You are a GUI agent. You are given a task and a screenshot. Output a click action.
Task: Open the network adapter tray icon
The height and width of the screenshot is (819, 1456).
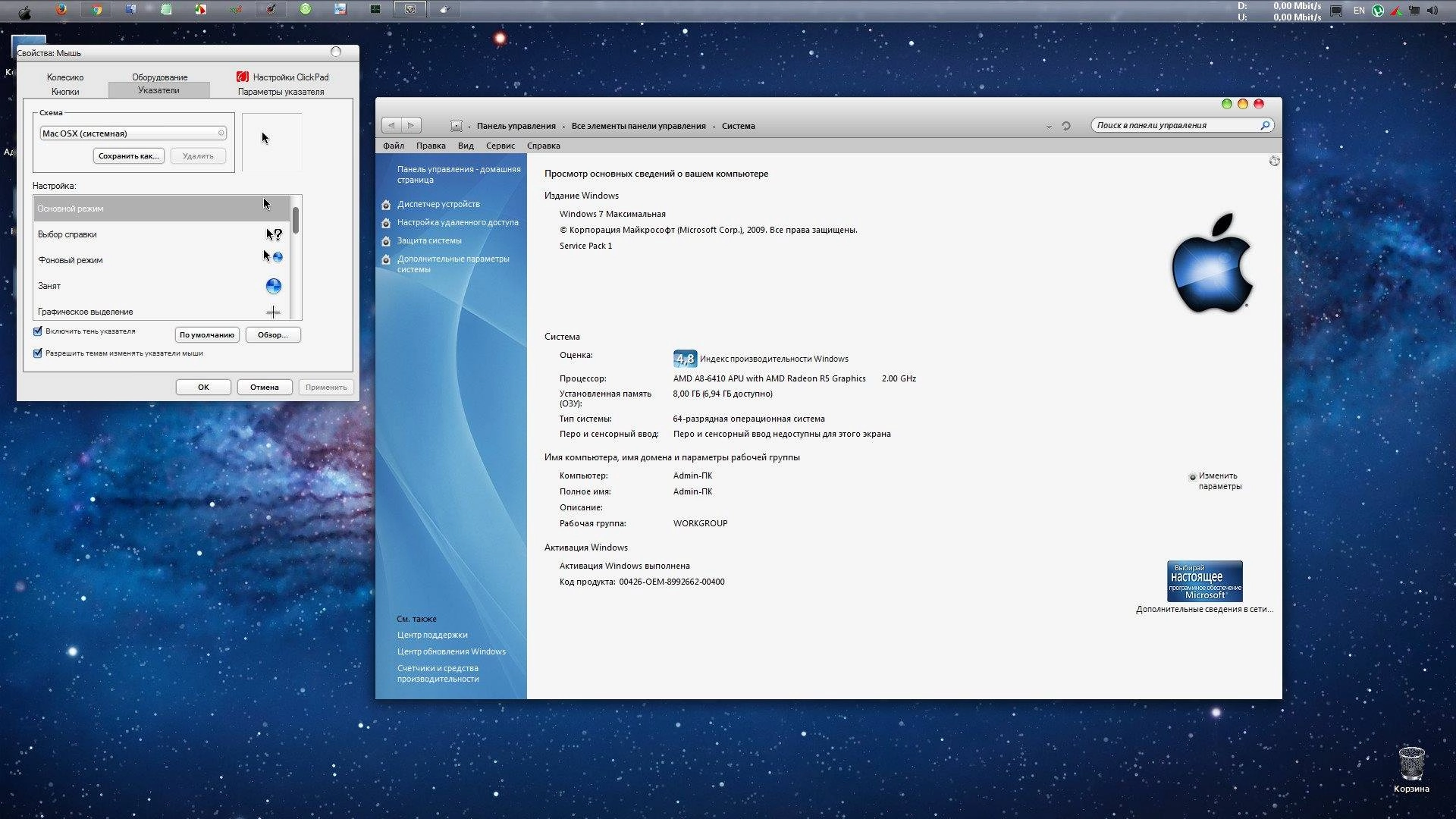tap(1414, 11)
